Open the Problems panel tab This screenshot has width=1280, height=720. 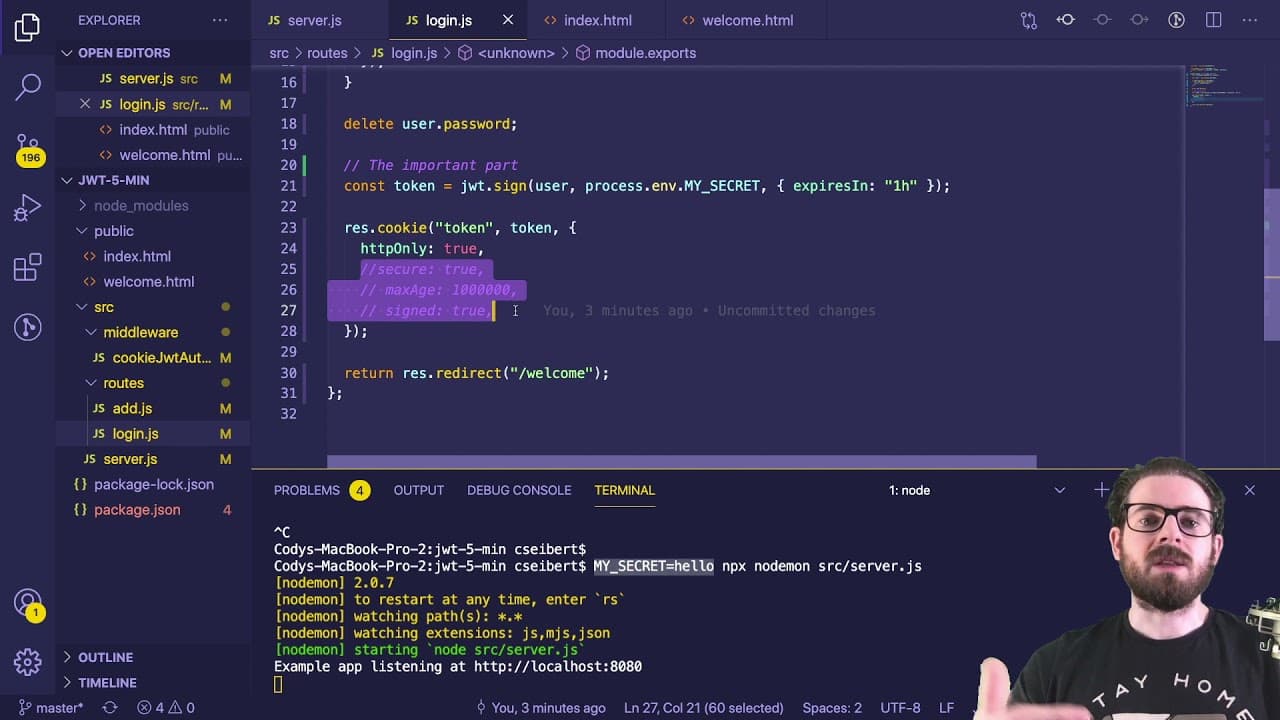point(320,490)
